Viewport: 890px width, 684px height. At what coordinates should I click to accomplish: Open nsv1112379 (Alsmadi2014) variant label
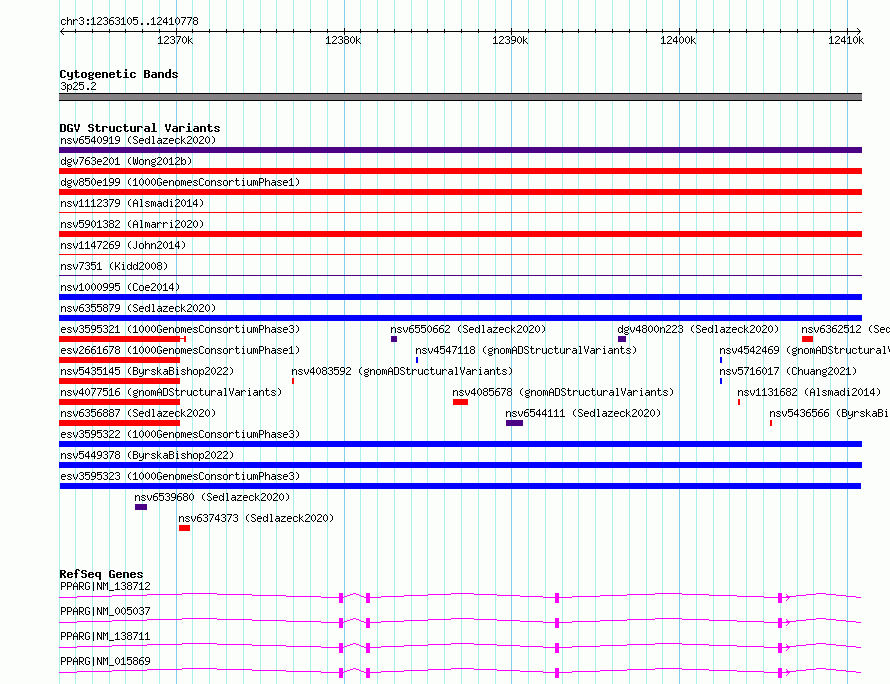pos(132,203)
